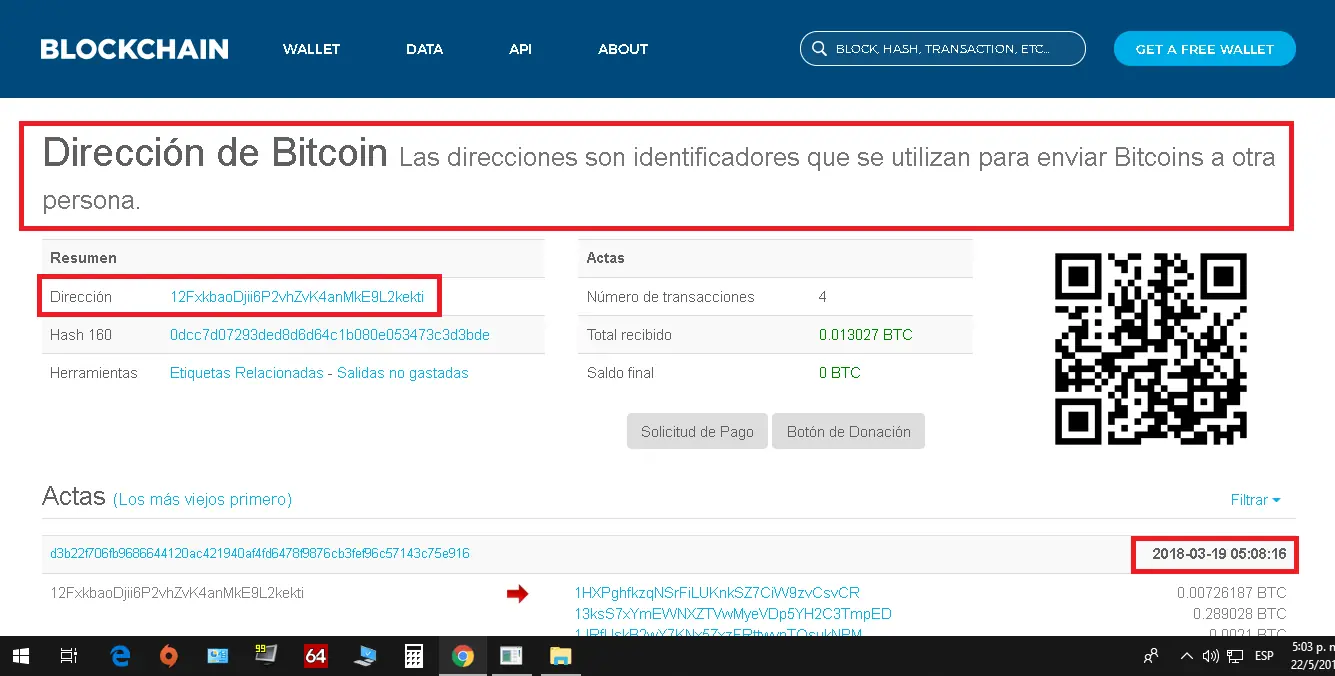Show hidden system tray icons
Screen dimensions: 1335x676
pyautogui.click(x=1186, y=656)
